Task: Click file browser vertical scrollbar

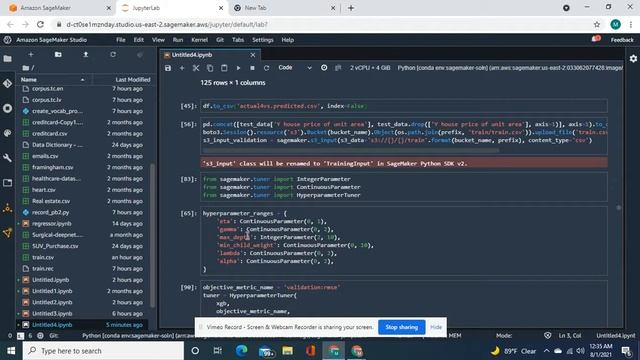Action: 152,235
